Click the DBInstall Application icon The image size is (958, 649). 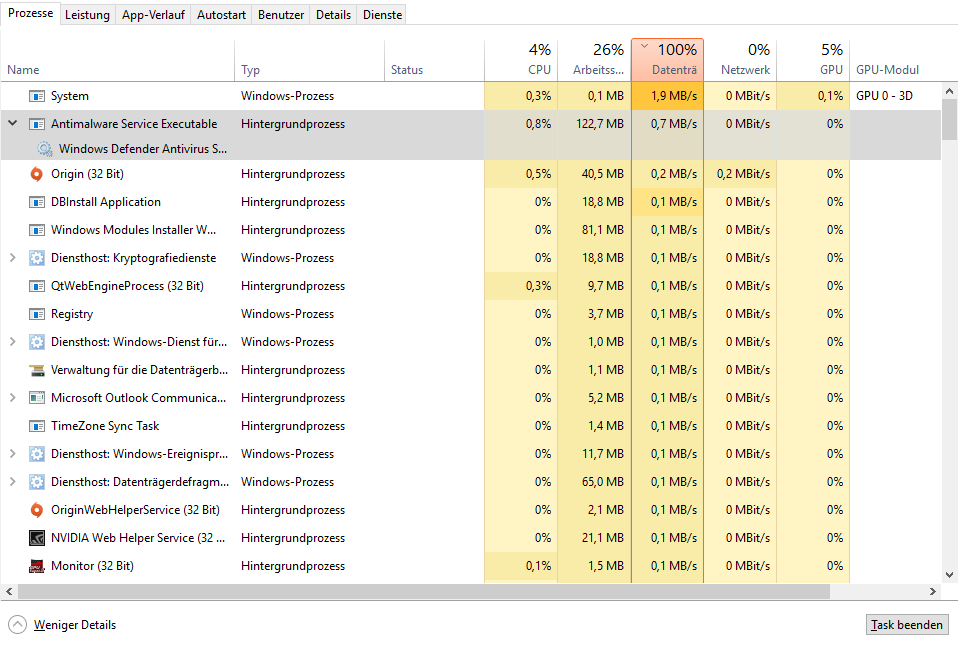tap(37, 202)
